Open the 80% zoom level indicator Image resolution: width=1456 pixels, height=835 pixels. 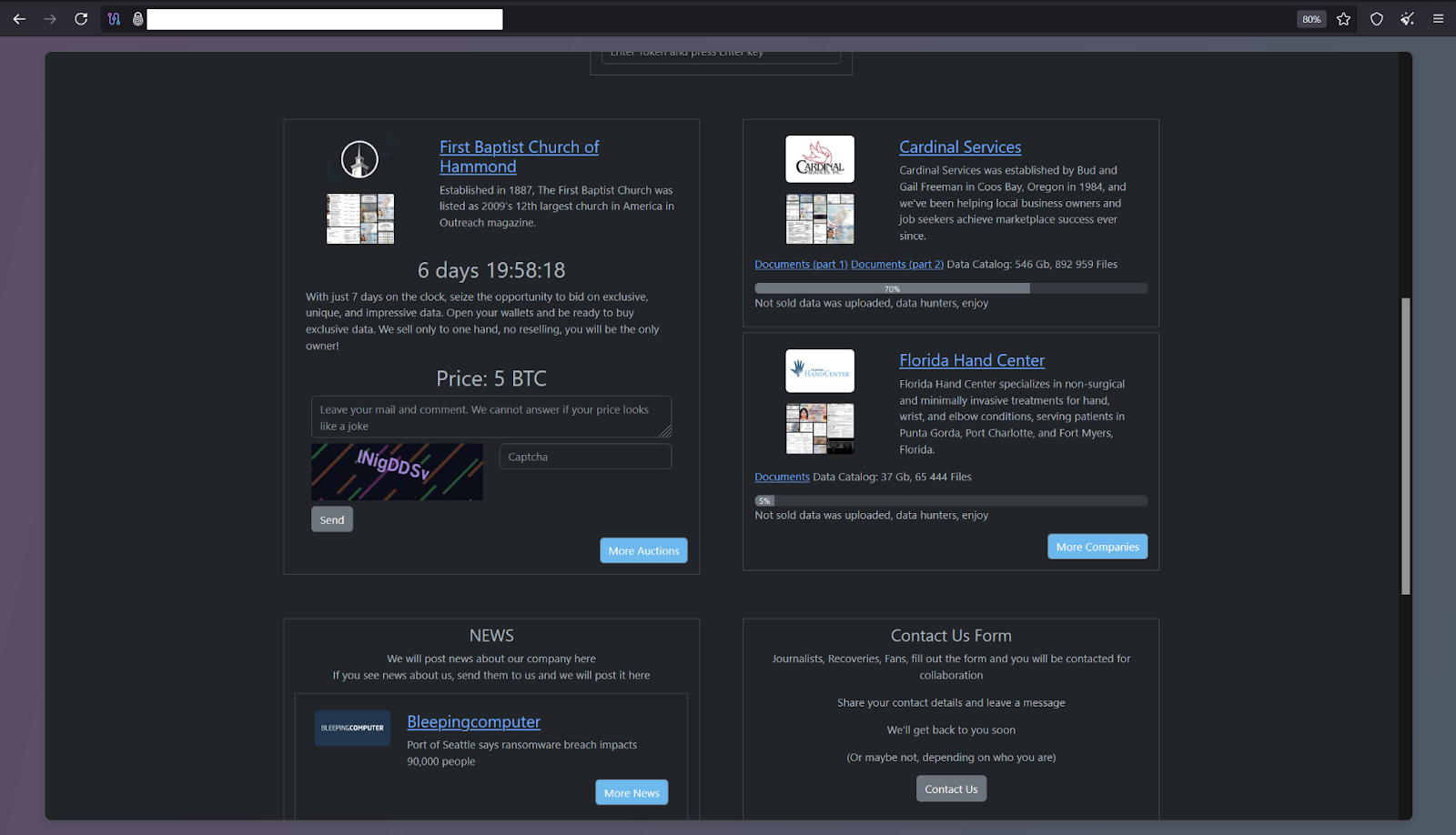tap(1311, 19)
